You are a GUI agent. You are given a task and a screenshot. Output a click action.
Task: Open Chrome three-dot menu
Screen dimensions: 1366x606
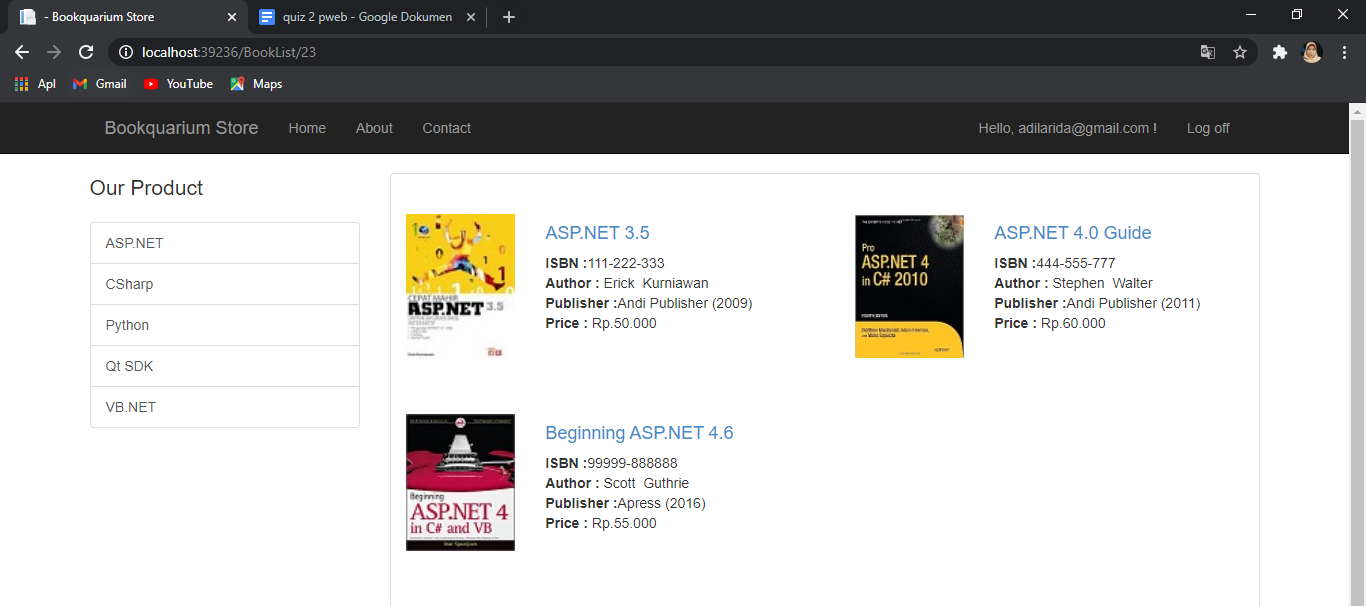click(x=1345, y=52)
